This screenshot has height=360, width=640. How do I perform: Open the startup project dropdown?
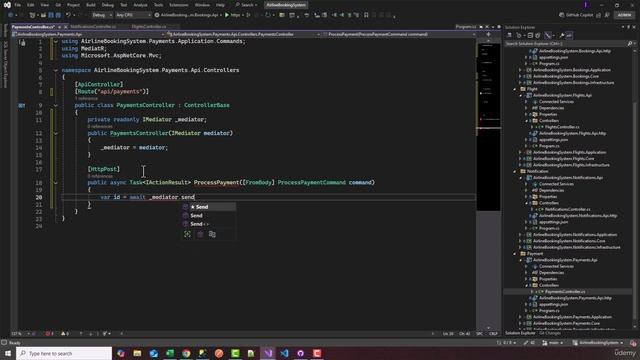pos(189,15)
